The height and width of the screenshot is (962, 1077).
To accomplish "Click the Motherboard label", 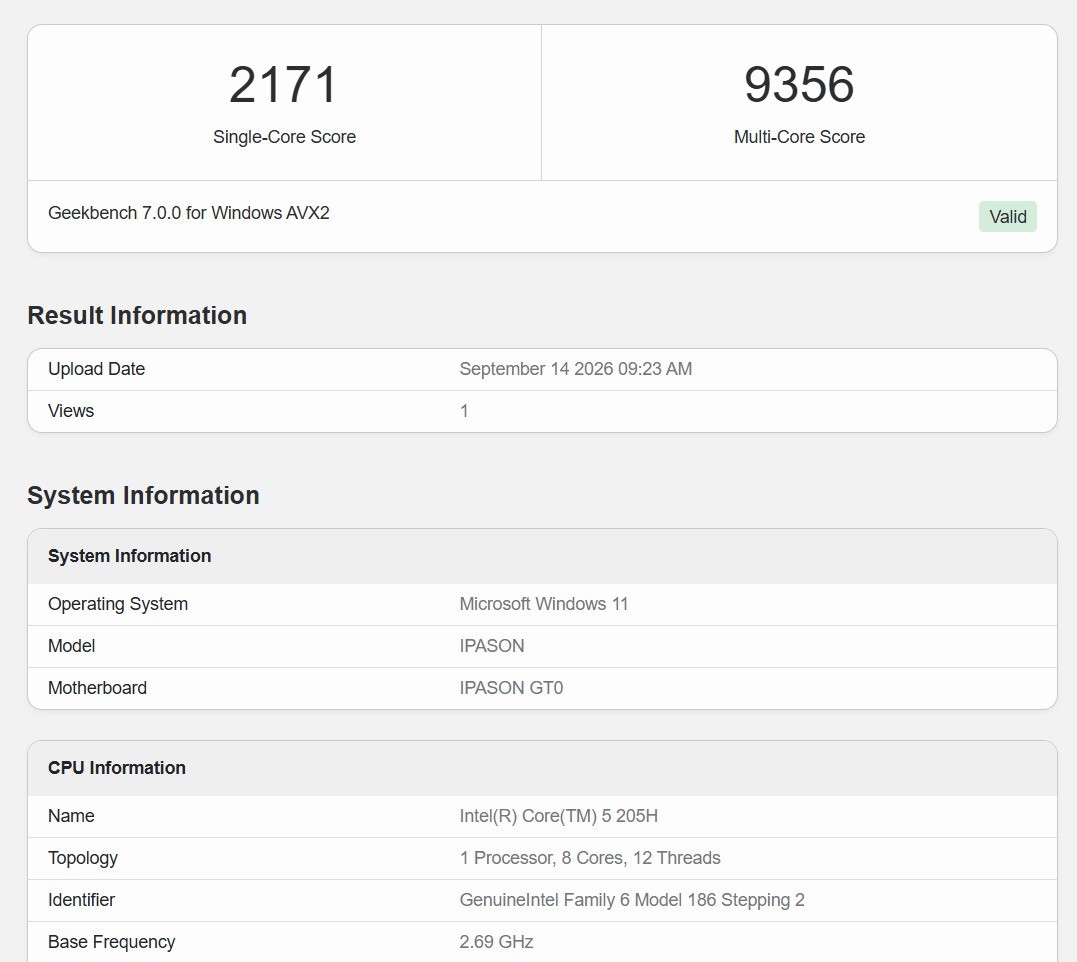I will click(98, 688).
